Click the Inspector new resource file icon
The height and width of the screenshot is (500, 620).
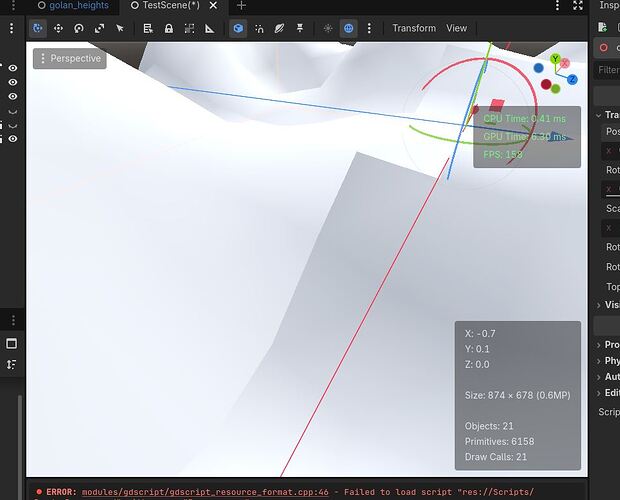click(x=603, y=27)
